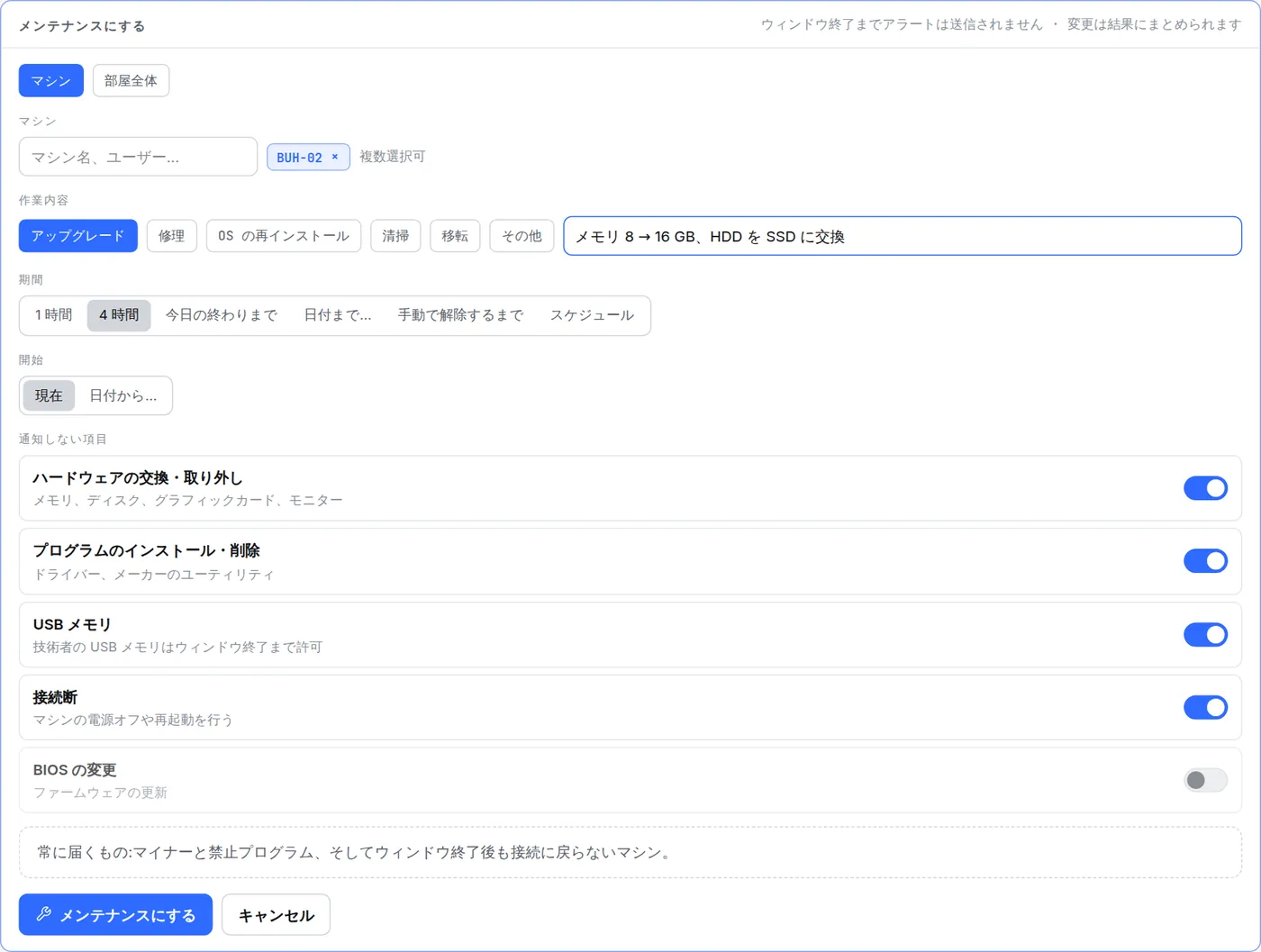The height and width of the screenshot is (952, 1261).
Task: Focus the machine name search field
Action: [x=138, y=157]
